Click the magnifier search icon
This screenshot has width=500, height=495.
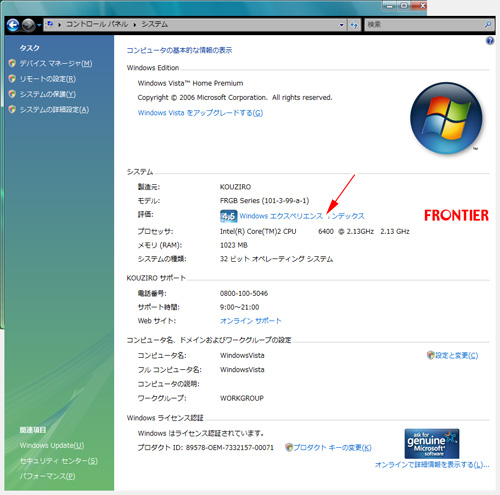(x=488, y=24)
